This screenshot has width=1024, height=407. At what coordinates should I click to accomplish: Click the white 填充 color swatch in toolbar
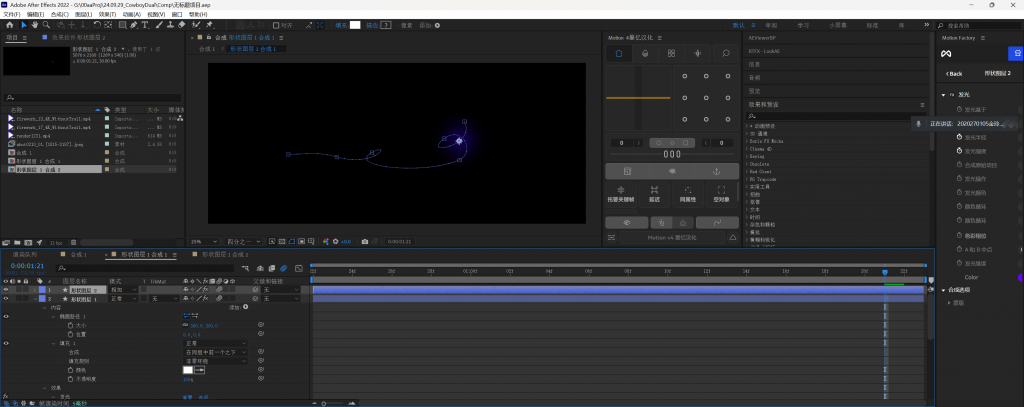pos(354,25)
